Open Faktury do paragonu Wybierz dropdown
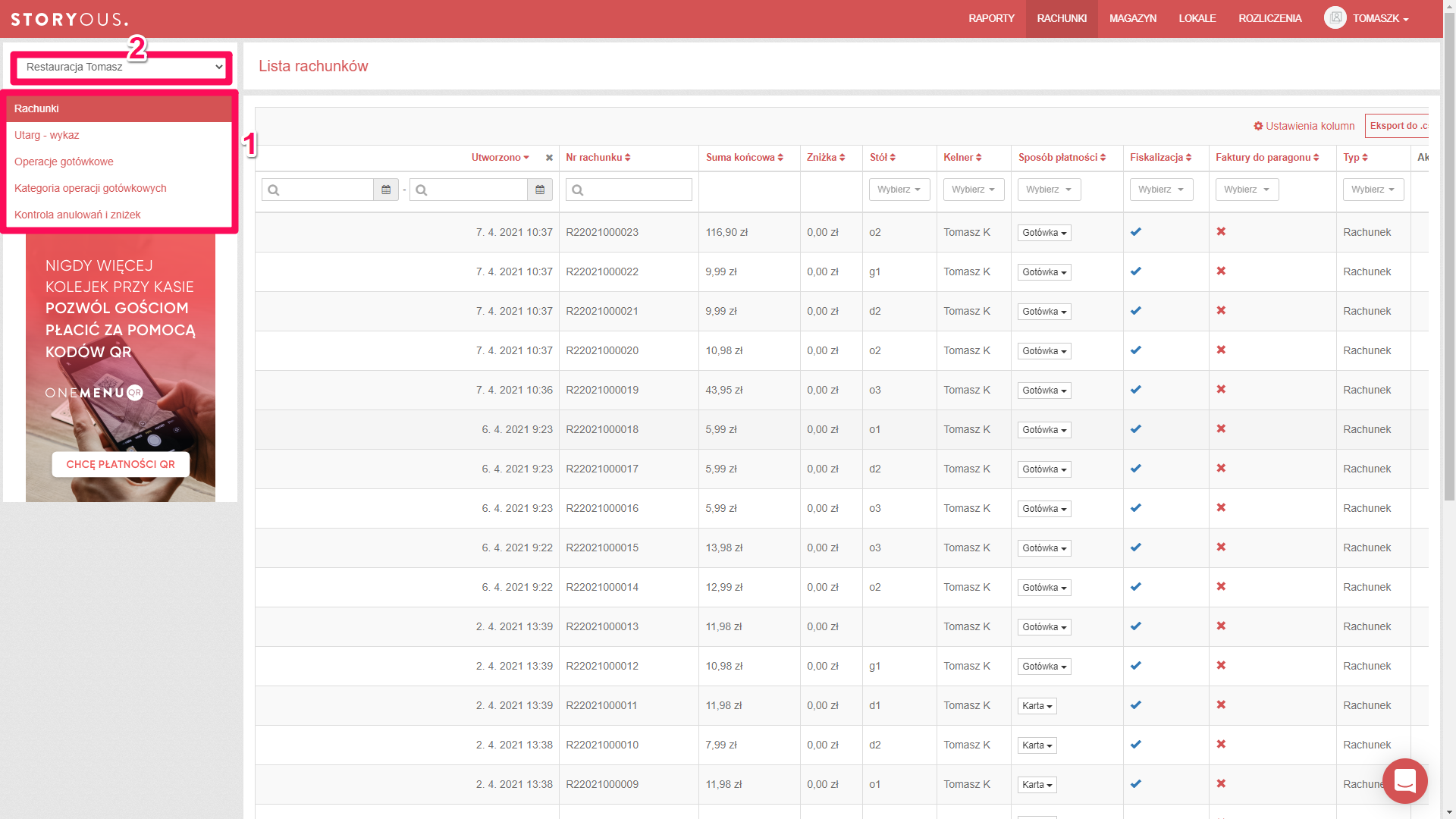 (1247, 190)
